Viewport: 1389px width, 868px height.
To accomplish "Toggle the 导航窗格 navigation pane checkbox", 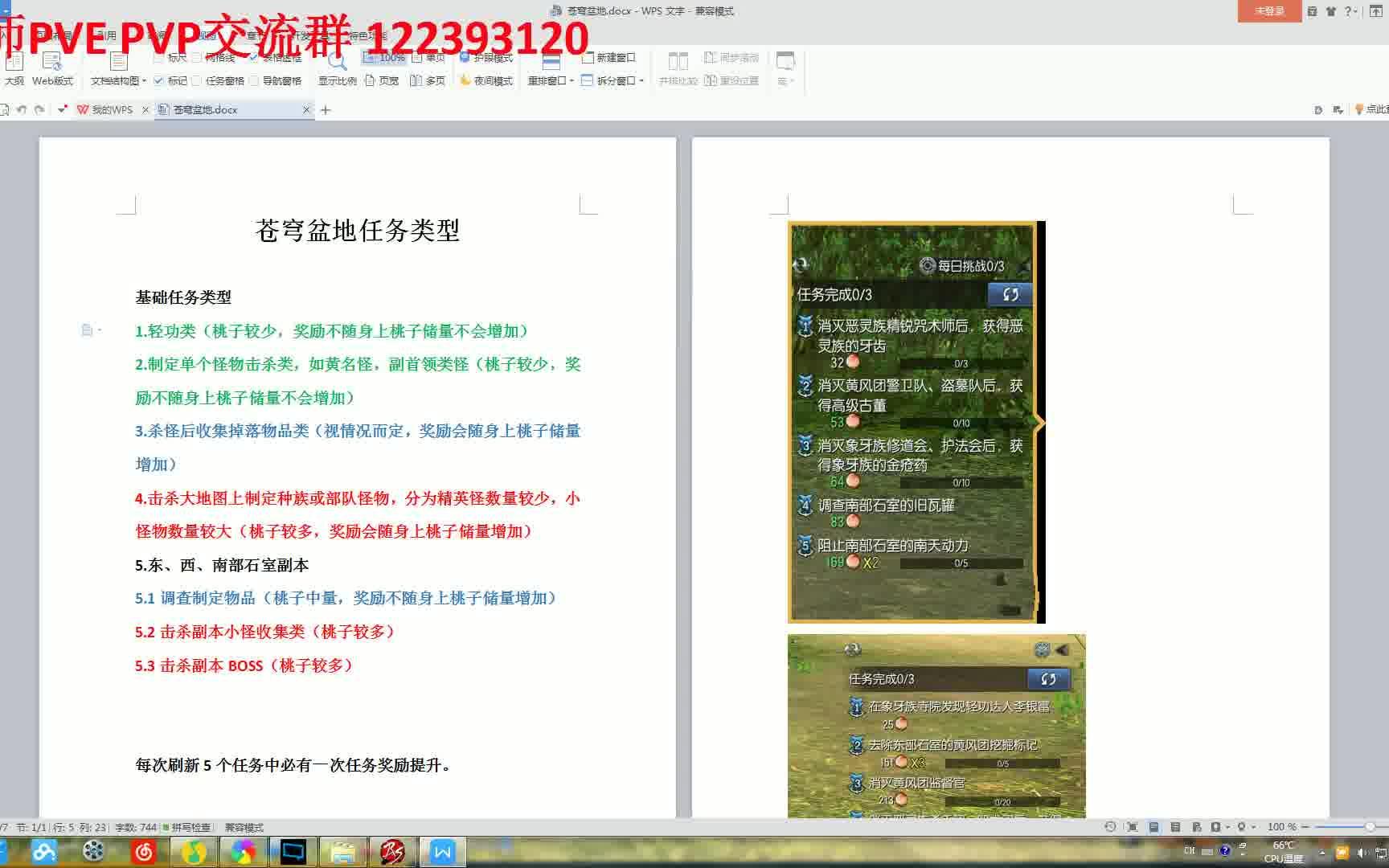I will (x=275, y=80).
